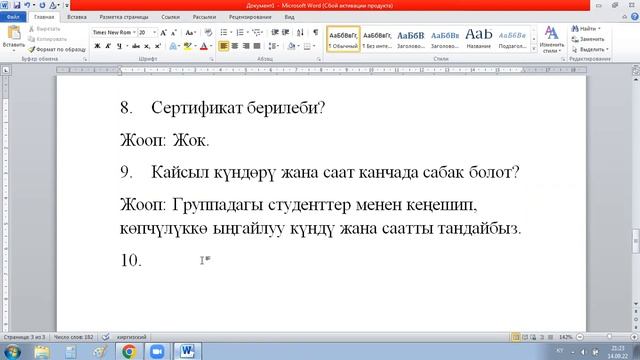Click the zoom slider handle
The height and width of the screenshot is (360, 640).
pyautogui.click(x=609, y=337)
